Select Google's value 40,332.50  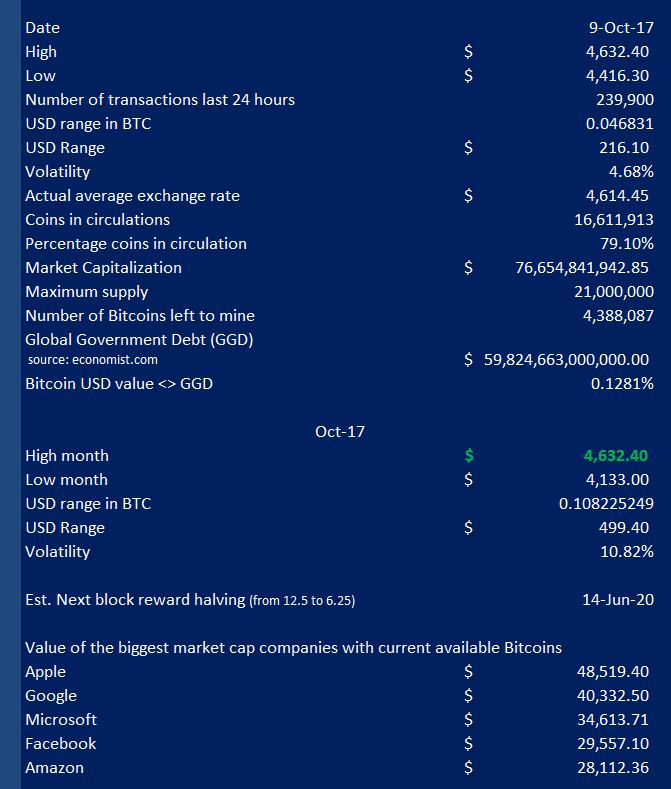tap(614, 696)
